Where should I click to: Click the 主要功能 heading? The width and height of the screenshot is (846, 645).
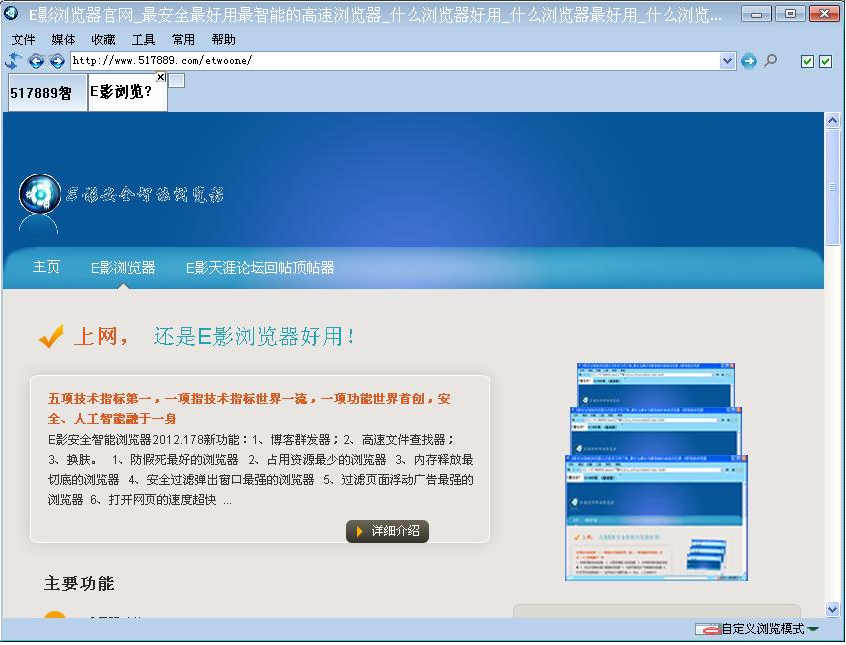point(79,583)
